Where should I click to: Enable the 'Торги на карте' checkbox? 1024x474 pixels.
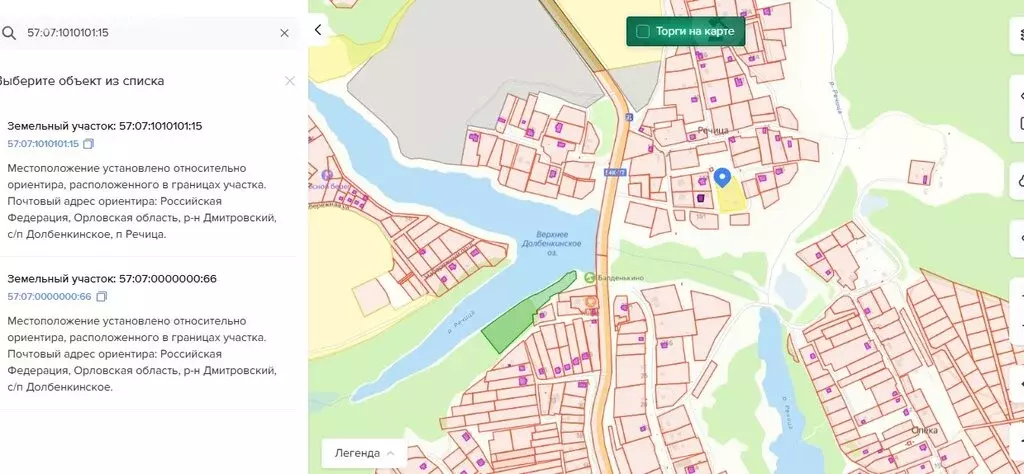tap(643, 31)
